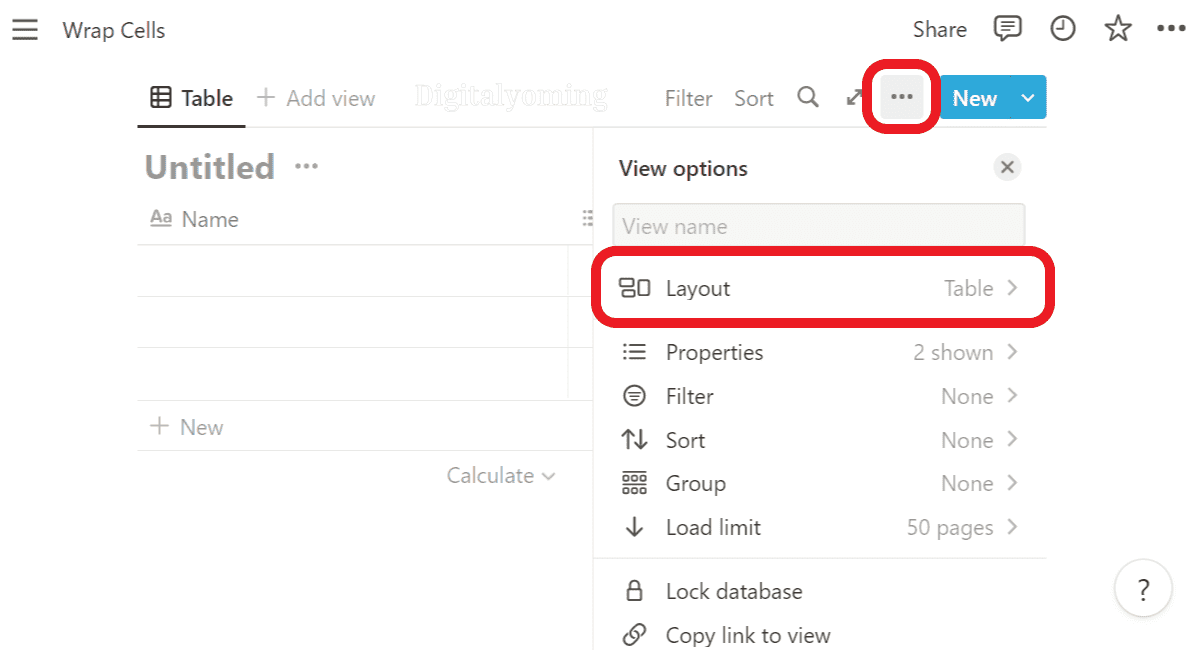Click the View name input field
The height and width of the screenshot is (650, 1200).
(818, 226)
